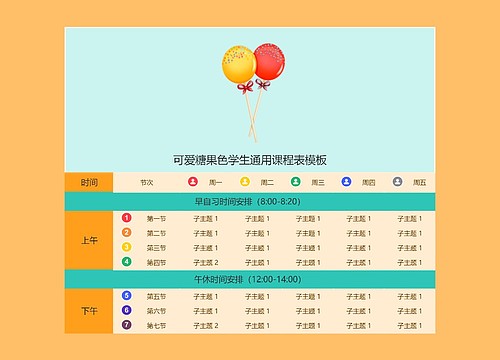Click the 第三节 cell under 周五
Image resolution: width=500 pixels, height=360 pixels.
point(410,248)
